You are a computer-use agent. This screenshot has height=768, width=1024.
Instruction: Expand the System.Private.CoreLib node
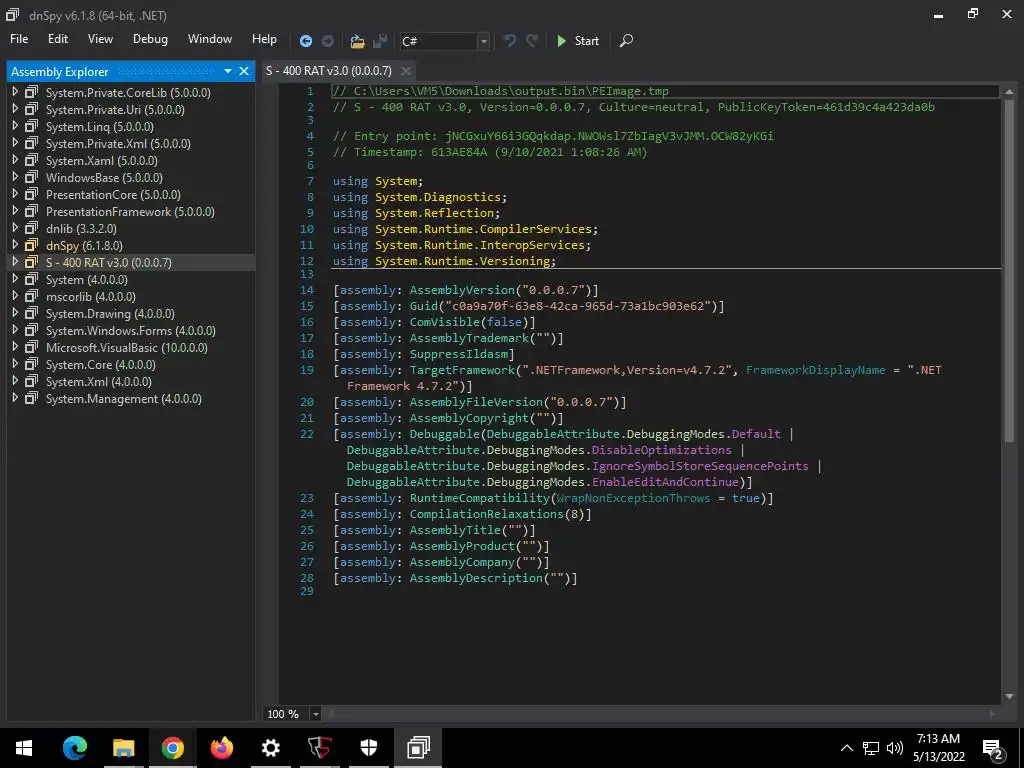point(15,92)
